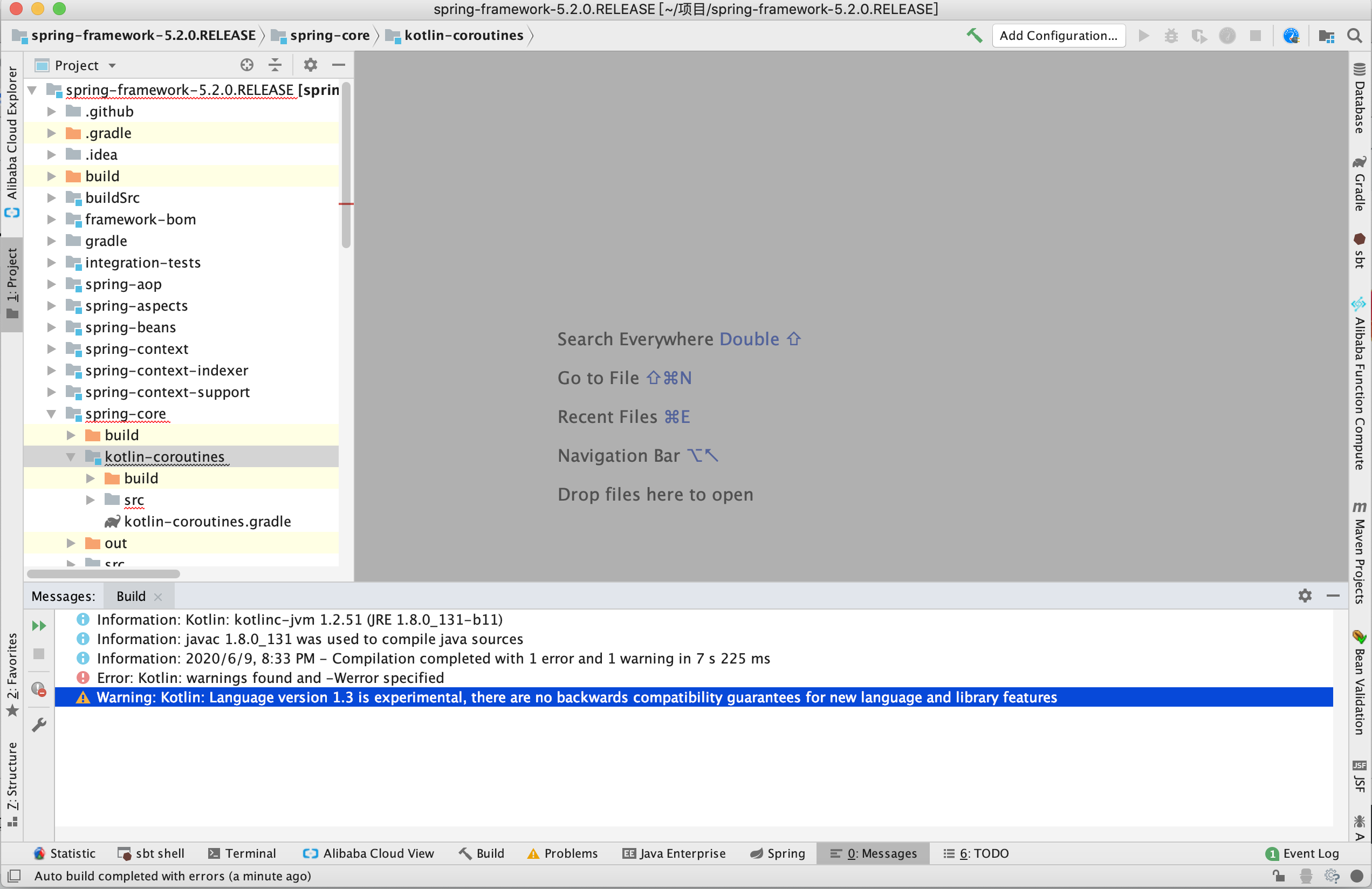
Task: Open Messages panel gear settings
Action: tap(1305, 596)
